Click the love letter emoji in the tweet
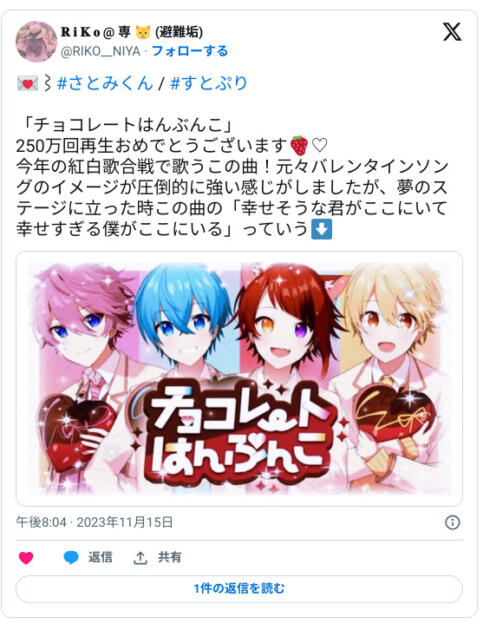483x630 pixels. pyautogui.click(x=27, y=84)
